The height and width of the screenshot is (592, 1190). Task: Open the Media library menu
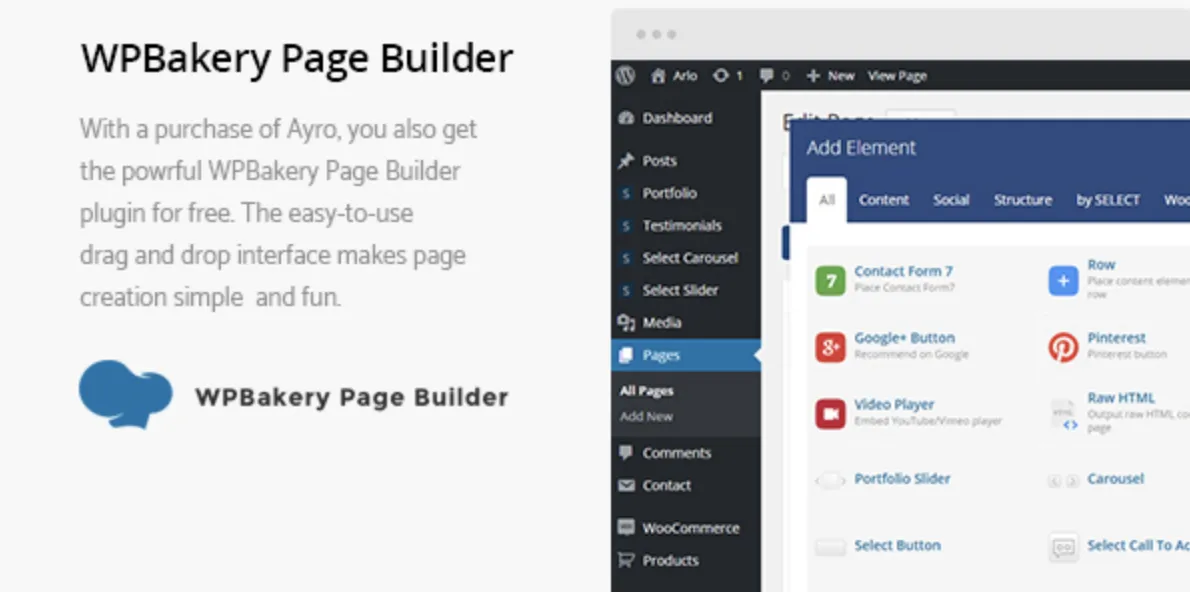[662, 323]
